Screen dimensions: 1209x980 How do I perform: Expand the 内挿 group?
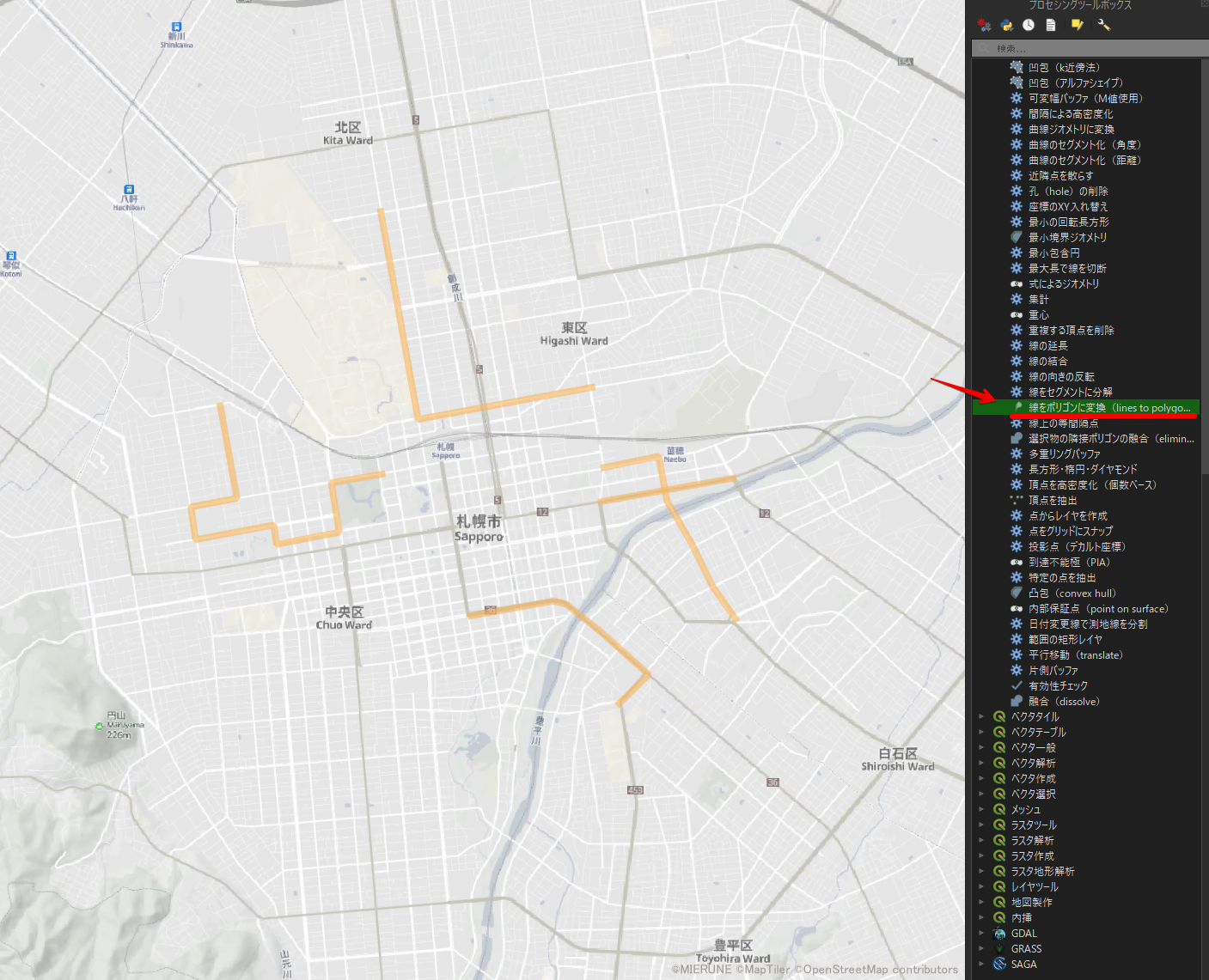[981, 917]
